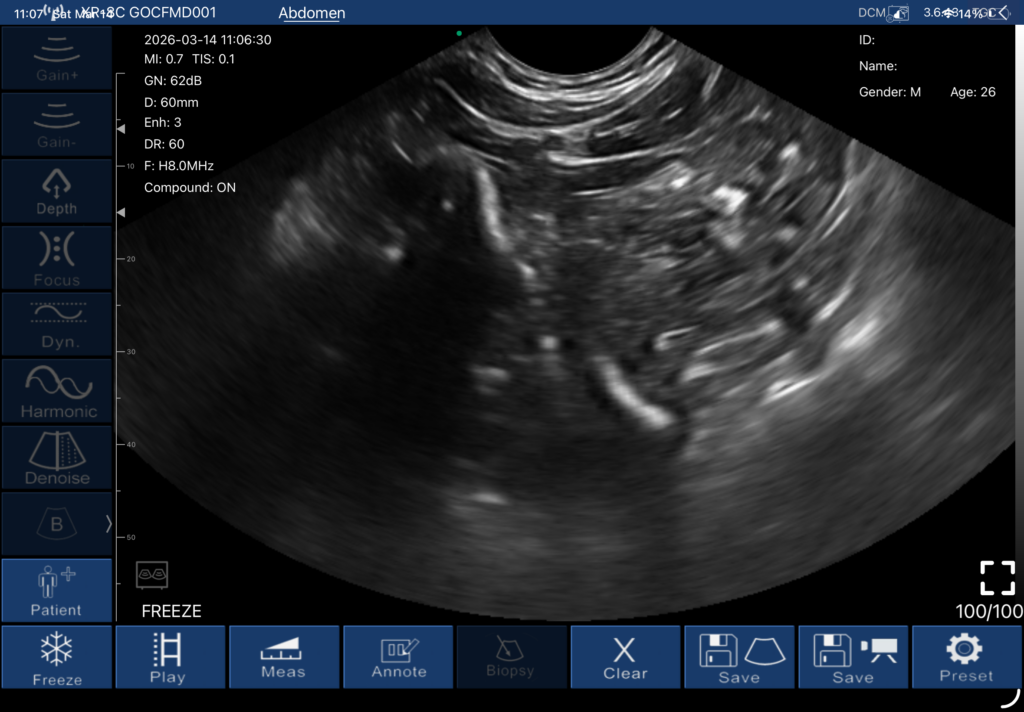This screenshot has width=1024, height=712.
Task: Click the Gender: M label
Action: [889, 92]
